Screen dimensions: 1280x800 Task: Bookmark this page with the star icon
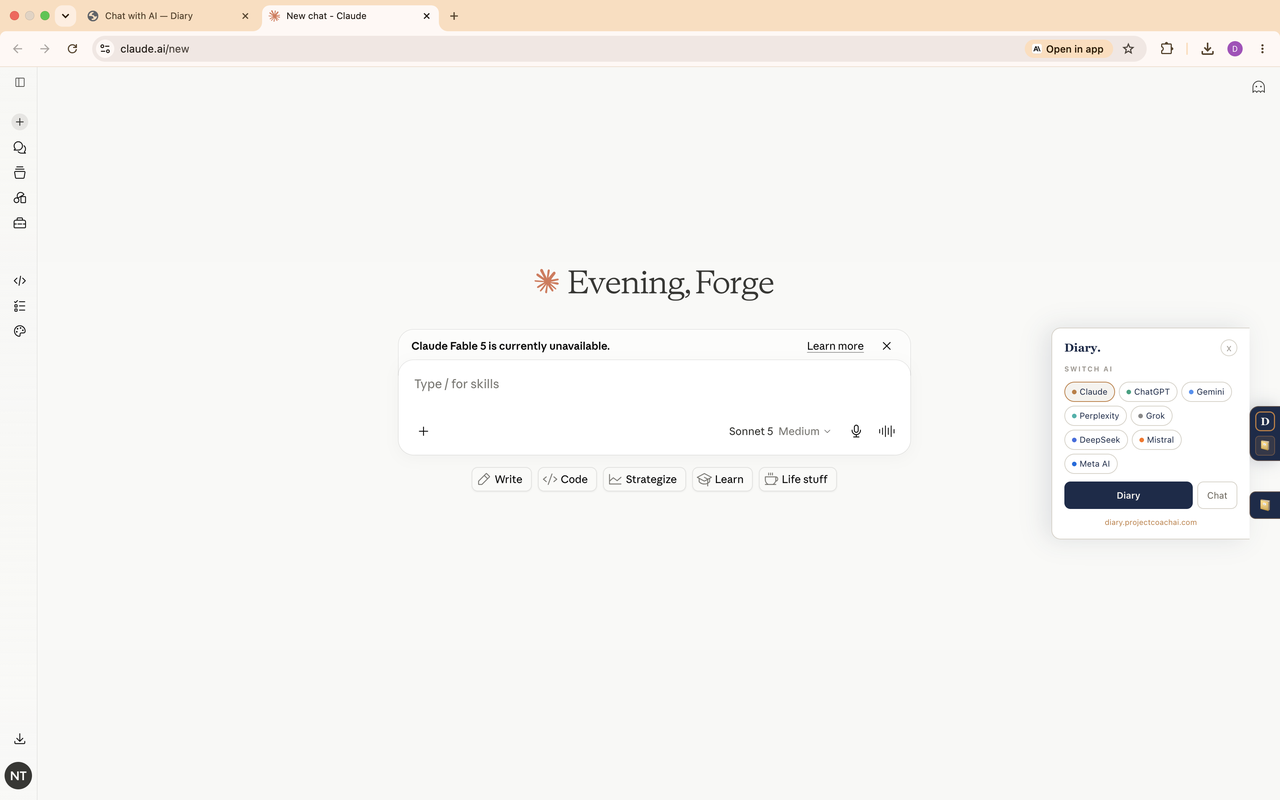[x=1128, y=48]
